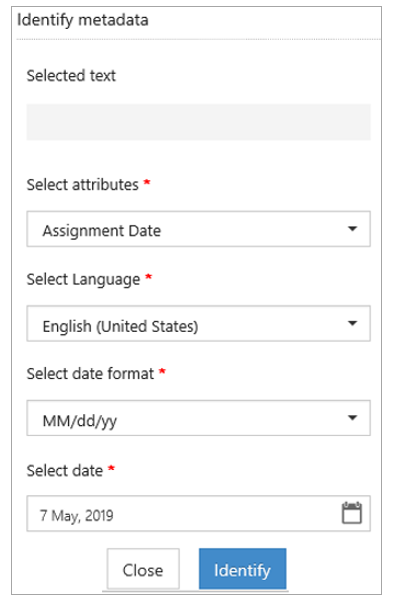Choose the English (United States) language box

pos(198,323)
